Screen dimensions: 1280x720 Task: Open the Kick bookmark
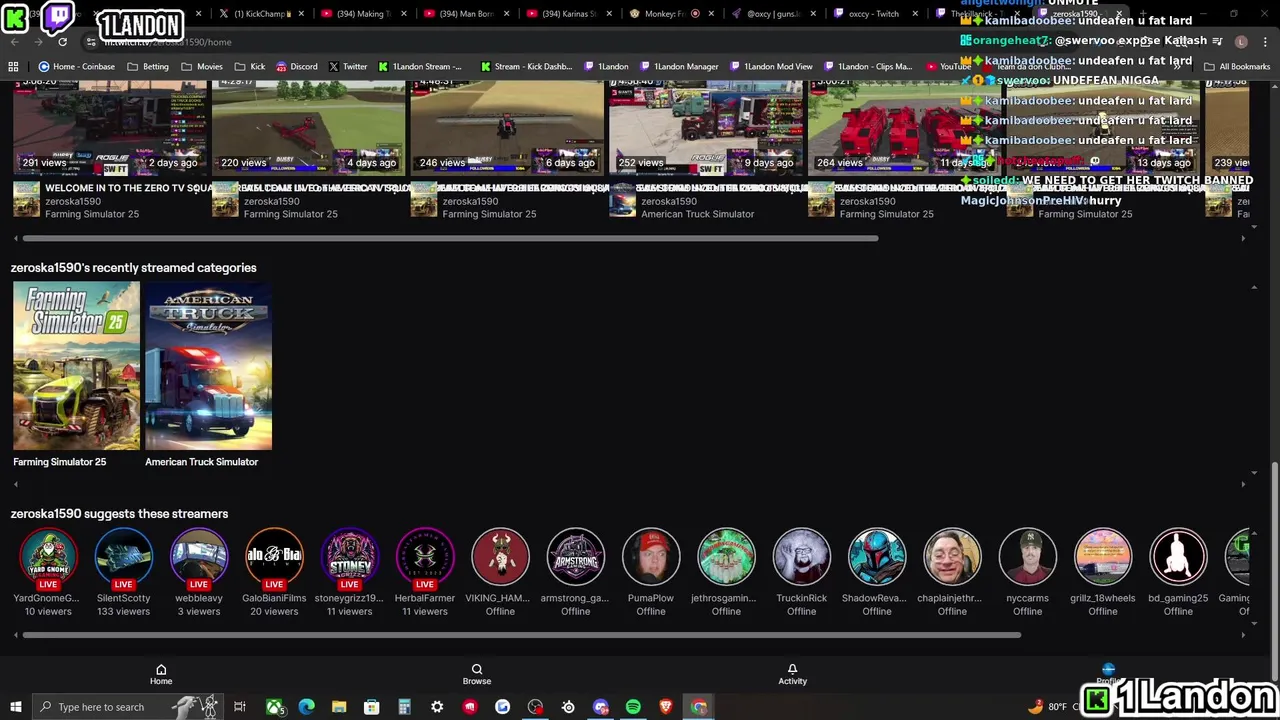(x=250, y=66)
